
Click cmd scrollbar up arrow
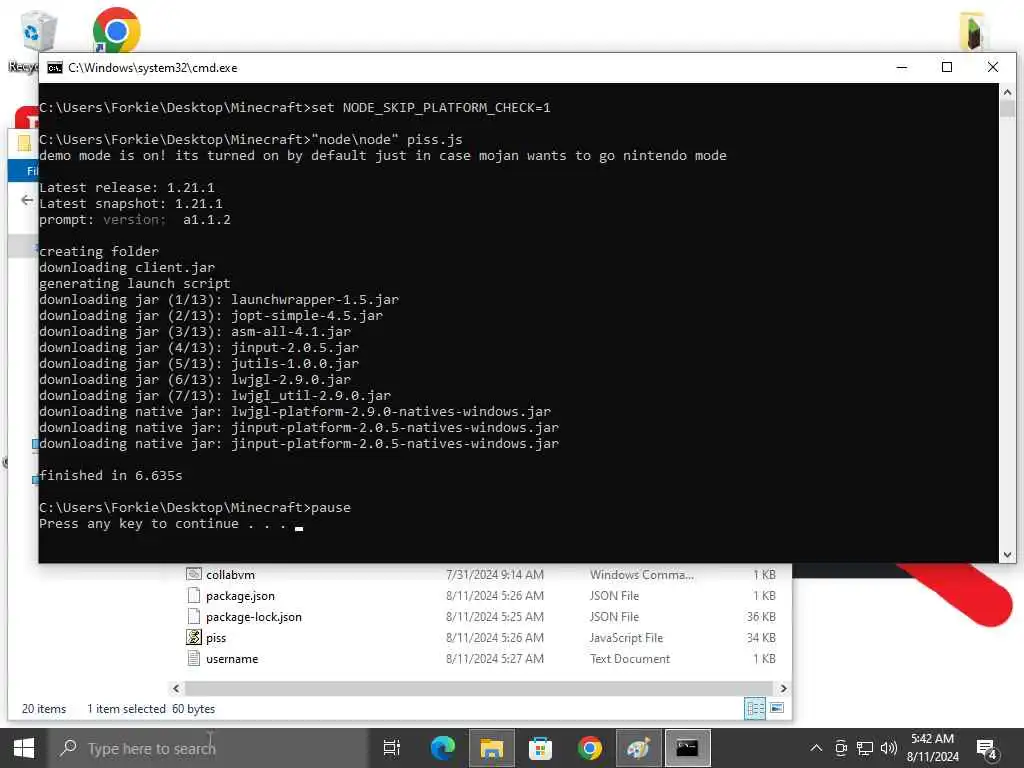click(x=1007, y=91)
